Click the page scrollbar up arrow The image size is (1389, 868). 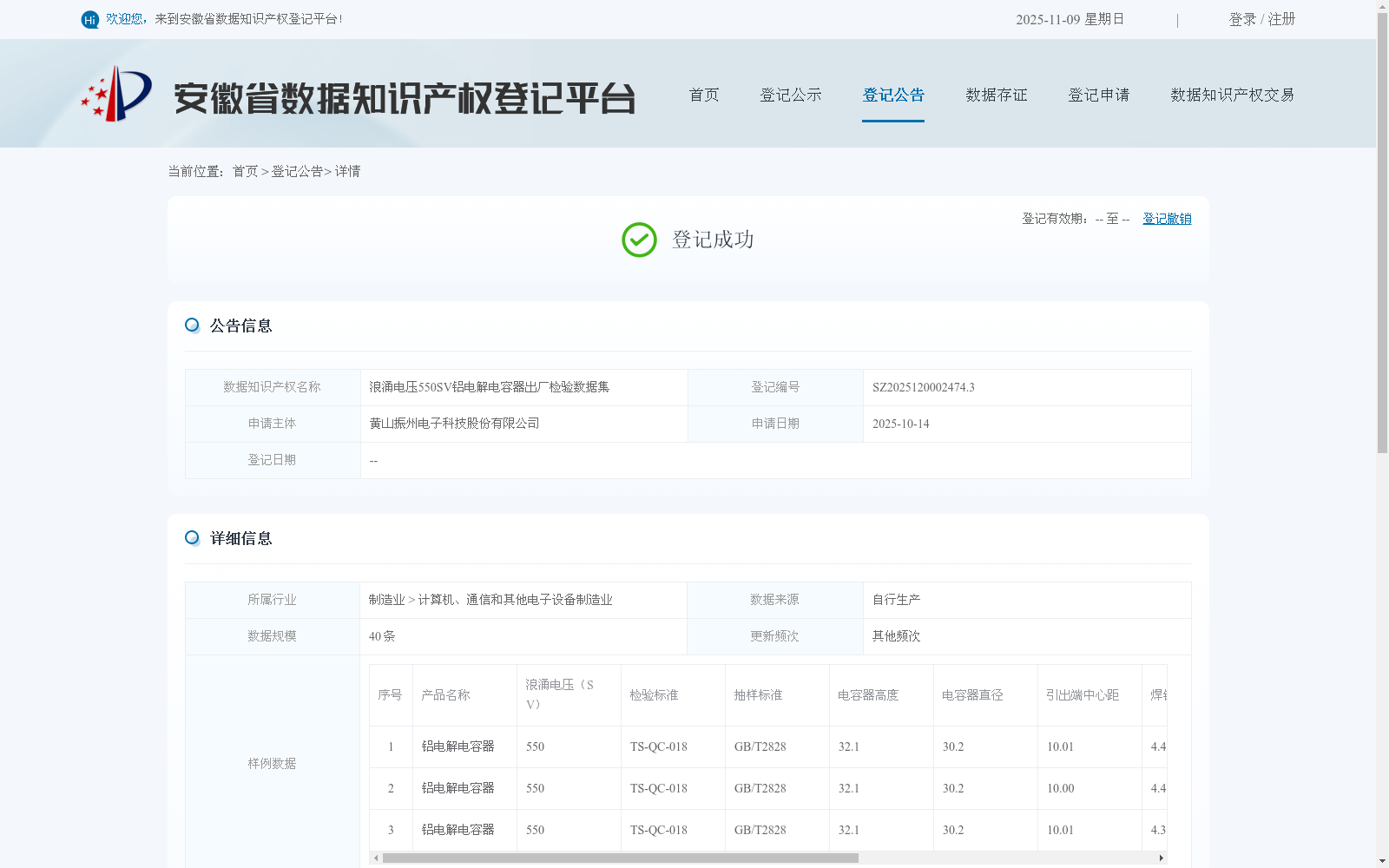click(1382, 6)
